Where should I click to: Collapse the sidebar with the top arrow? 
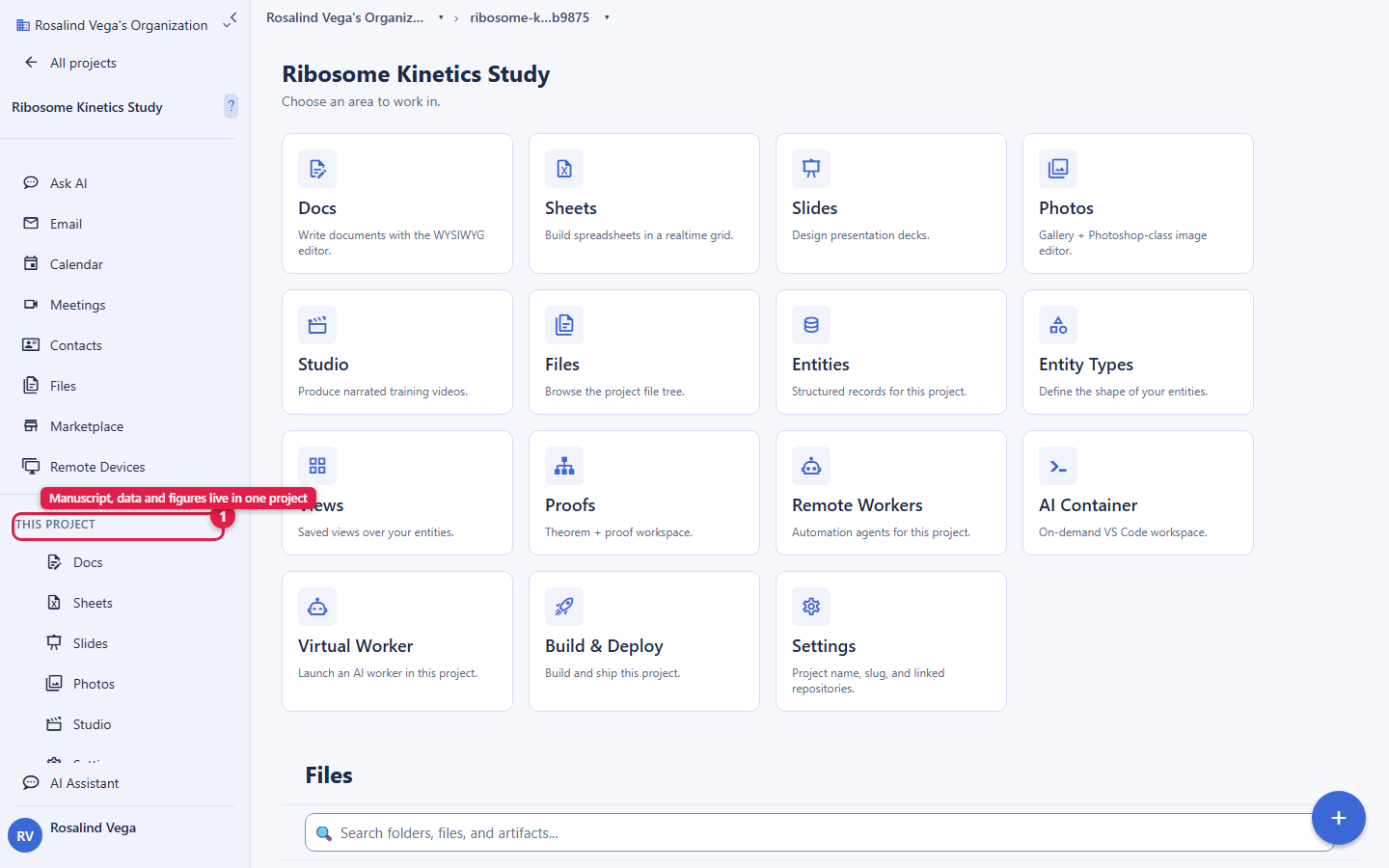233,16
